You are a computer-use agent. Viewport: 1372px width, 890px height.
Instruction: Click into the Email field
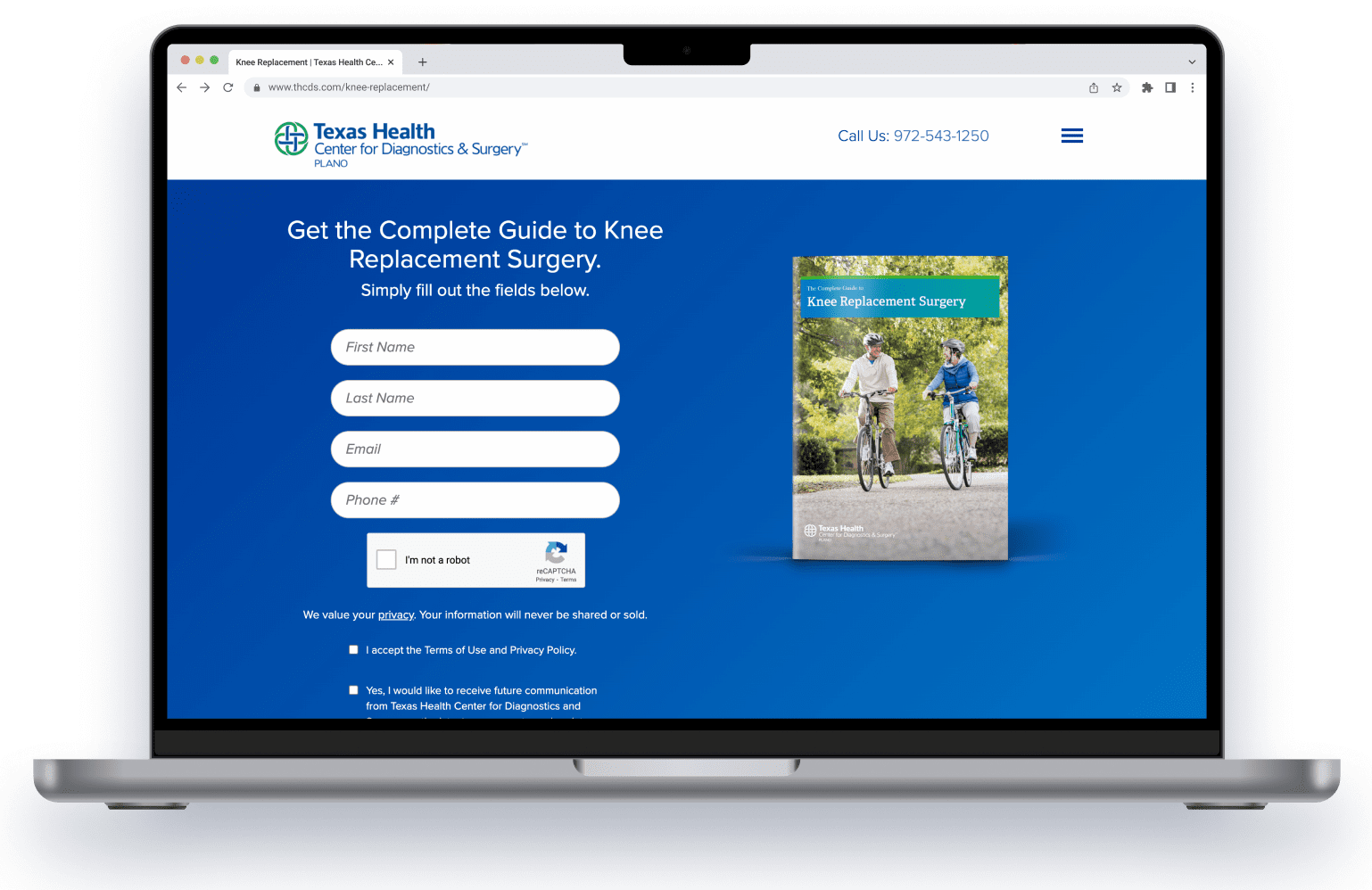[x=475, y=449]
